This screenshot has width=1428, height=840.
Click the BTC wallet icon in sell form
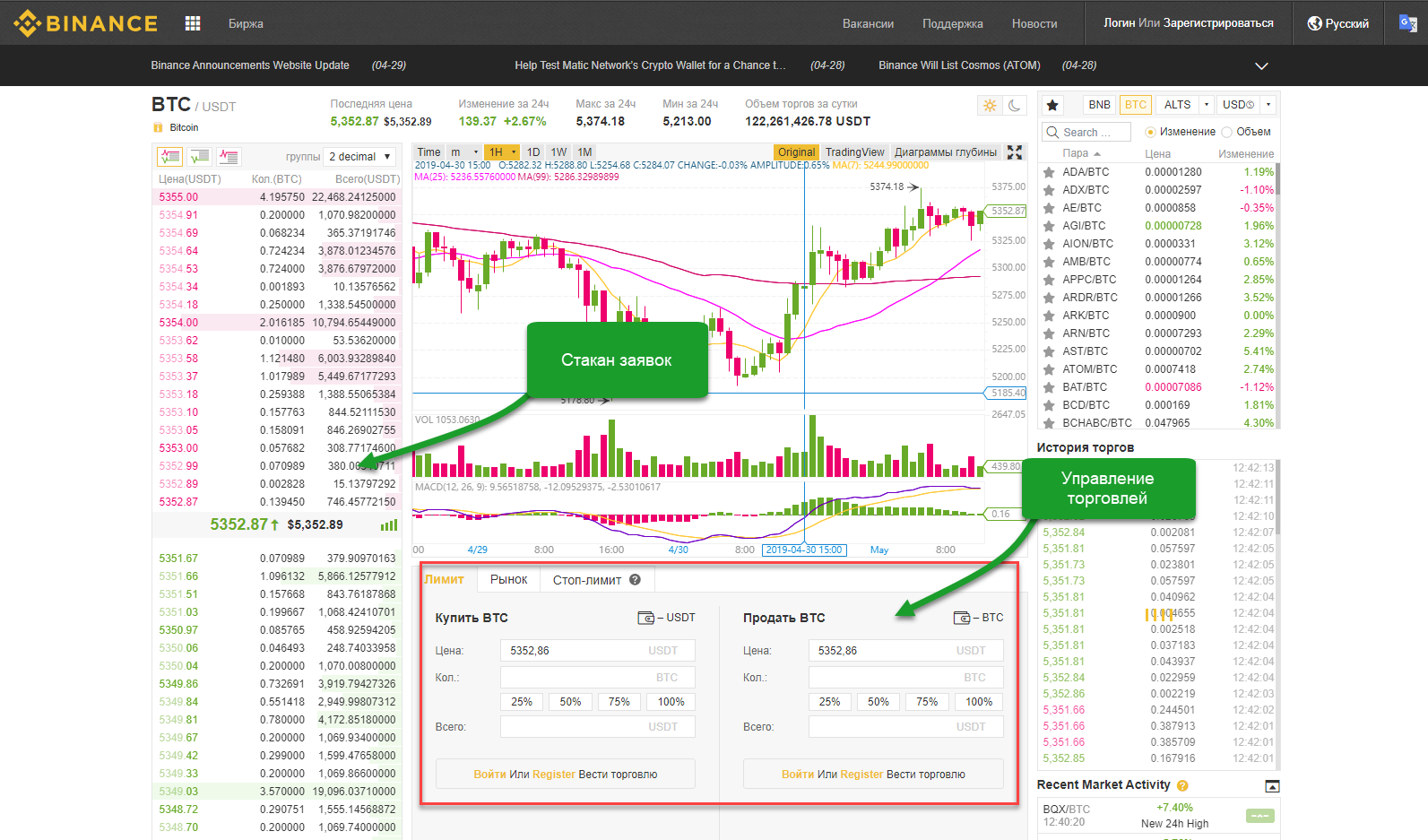coord(962,618)
